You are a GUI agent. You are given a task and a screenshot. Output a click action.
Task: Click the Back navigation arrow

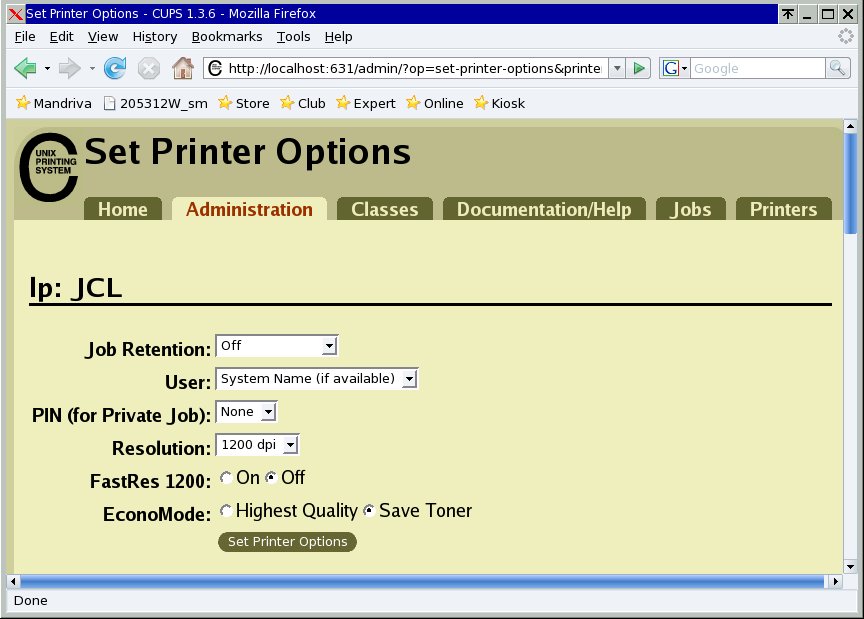click(25, 68)
